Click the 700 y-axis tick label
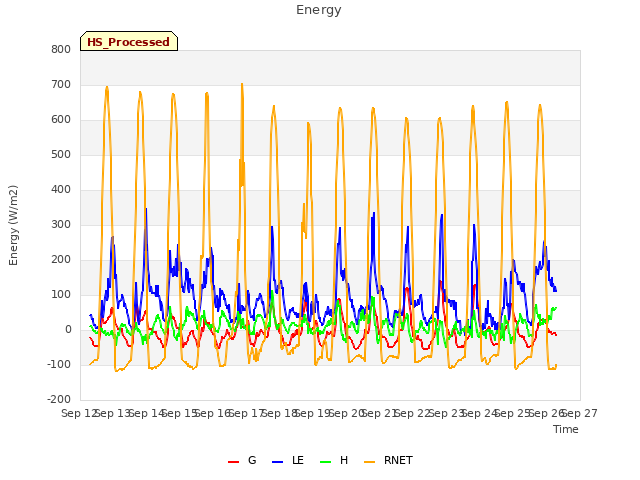Screen dimensions: 640x480 coord(61,84)
